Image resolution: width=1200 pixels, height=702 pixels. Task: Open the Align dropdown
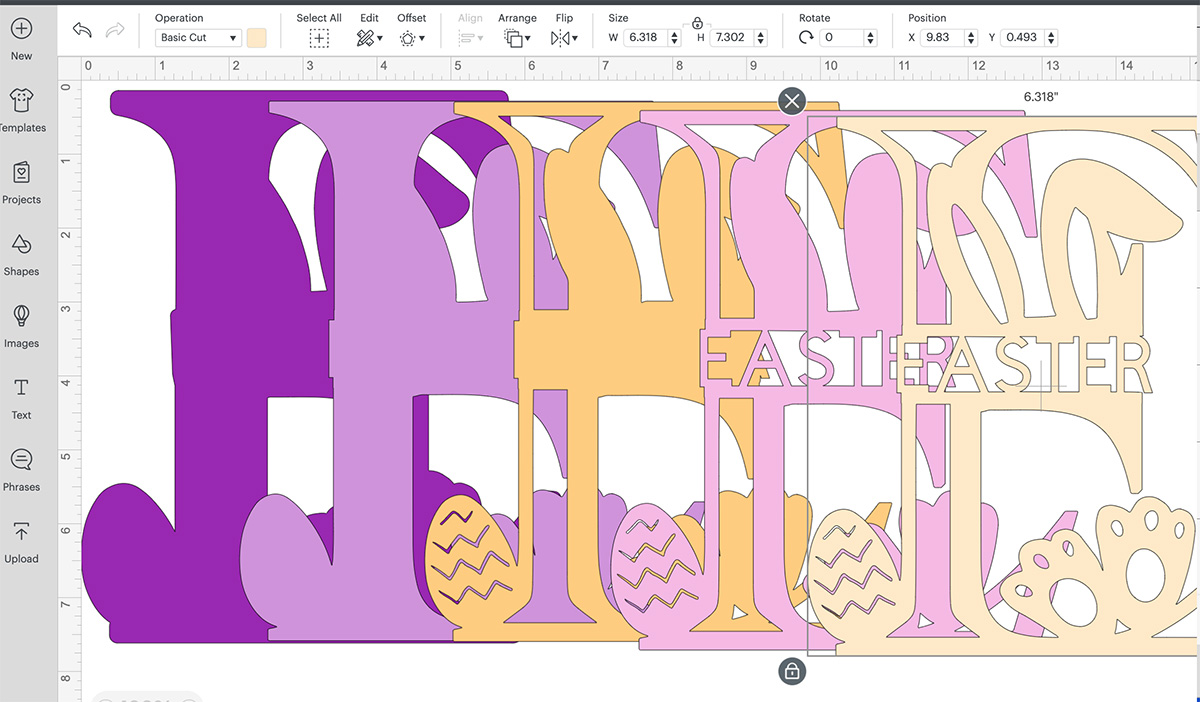470,38
